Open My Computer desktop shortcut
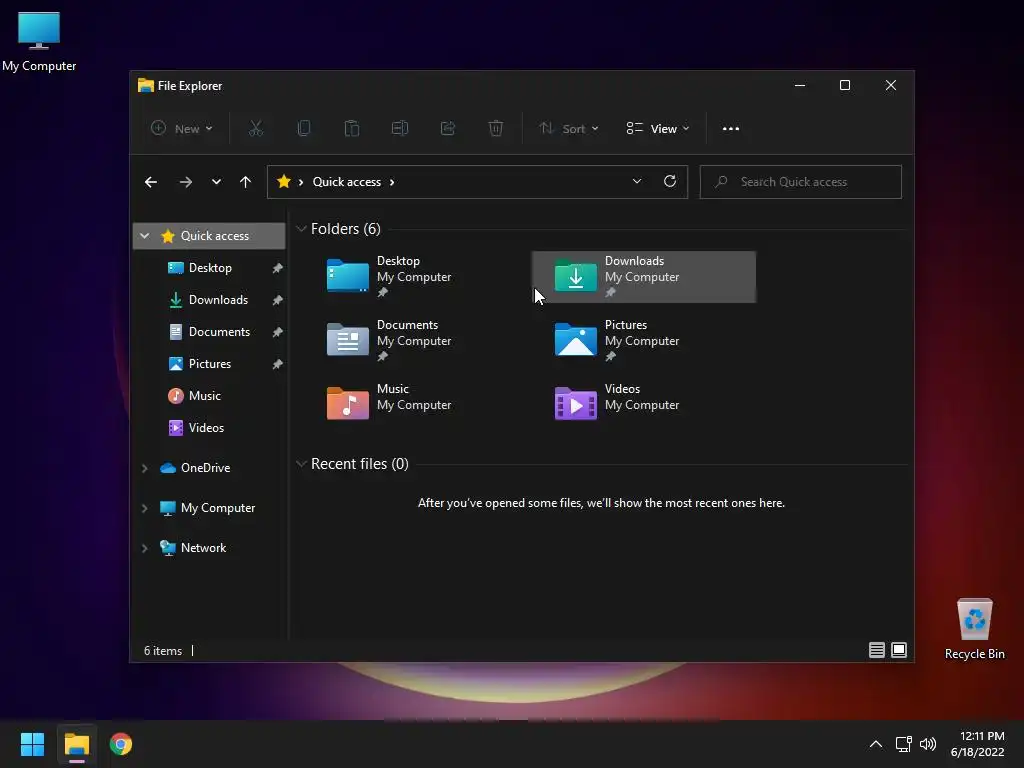Image resolution: width=1024 pixels, height=768 pixels. pos(39,41)
